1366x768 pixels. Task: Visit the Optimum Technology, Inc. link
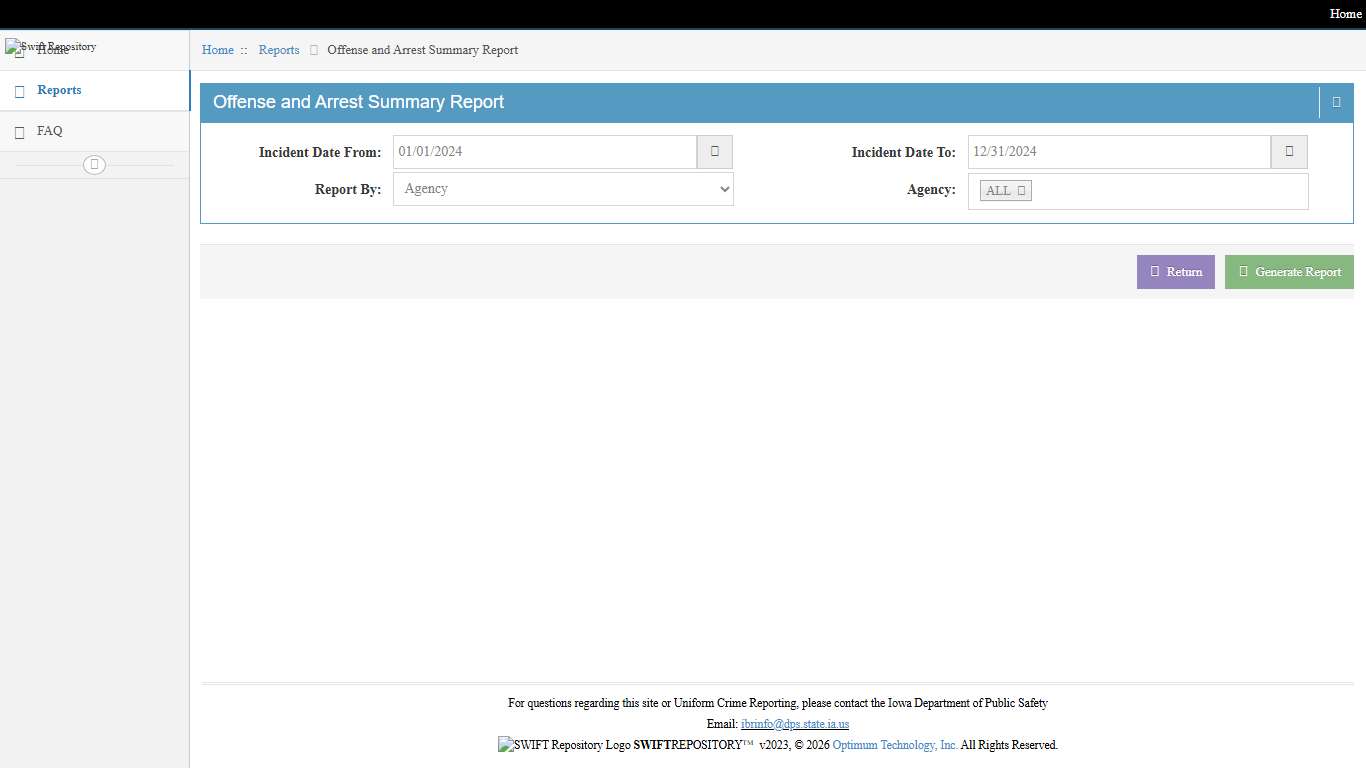tap(894, 745)
